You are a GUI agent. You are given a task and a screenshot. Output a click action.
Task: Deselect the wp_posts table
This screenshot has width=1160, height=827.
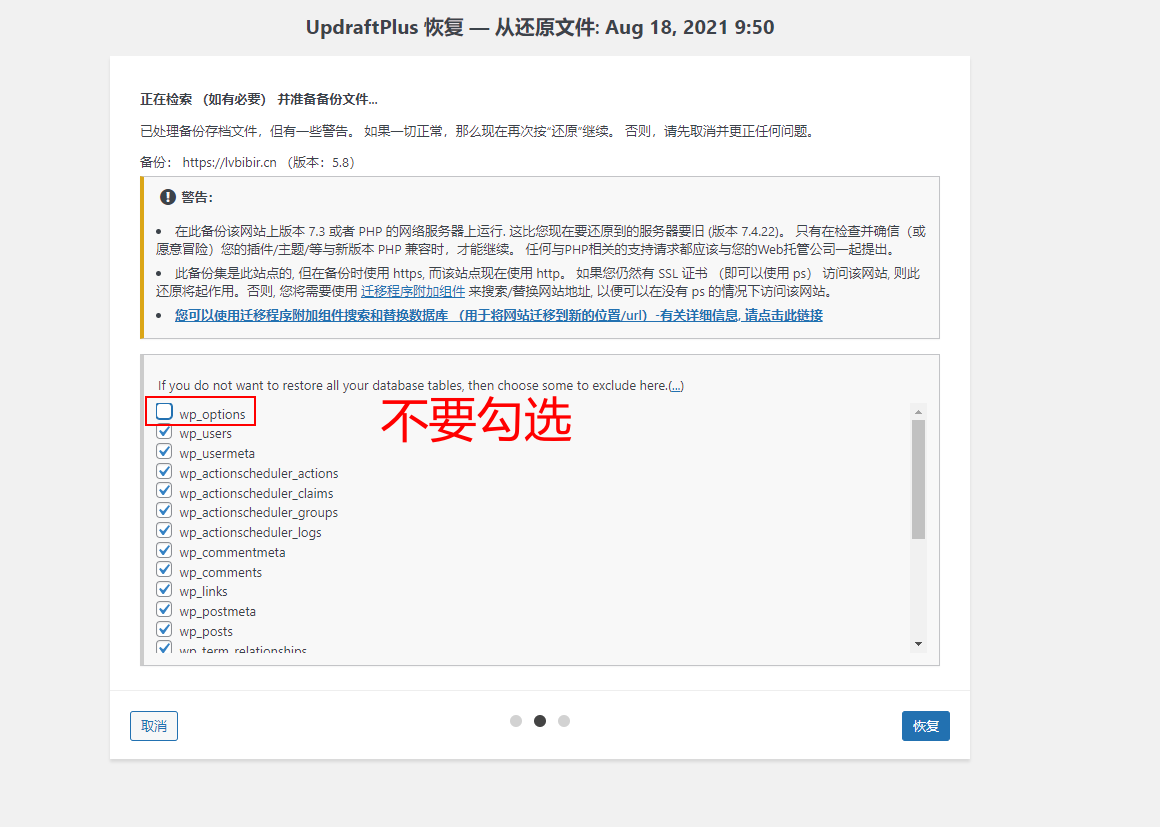(164, 630)
